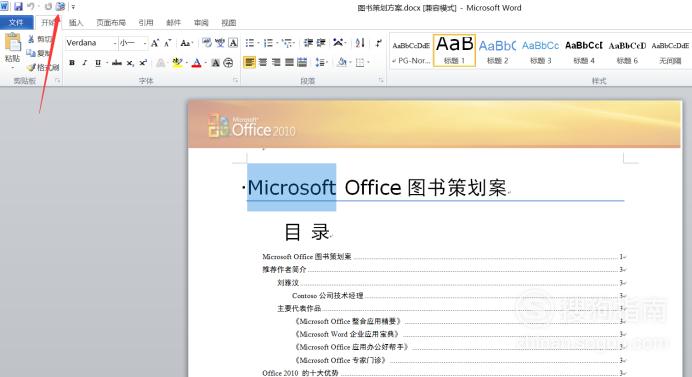Image resolution: width=692 pixels, height=377 pixels.
Task: Toggle Distributed alignment
Action: coord(302,62)
